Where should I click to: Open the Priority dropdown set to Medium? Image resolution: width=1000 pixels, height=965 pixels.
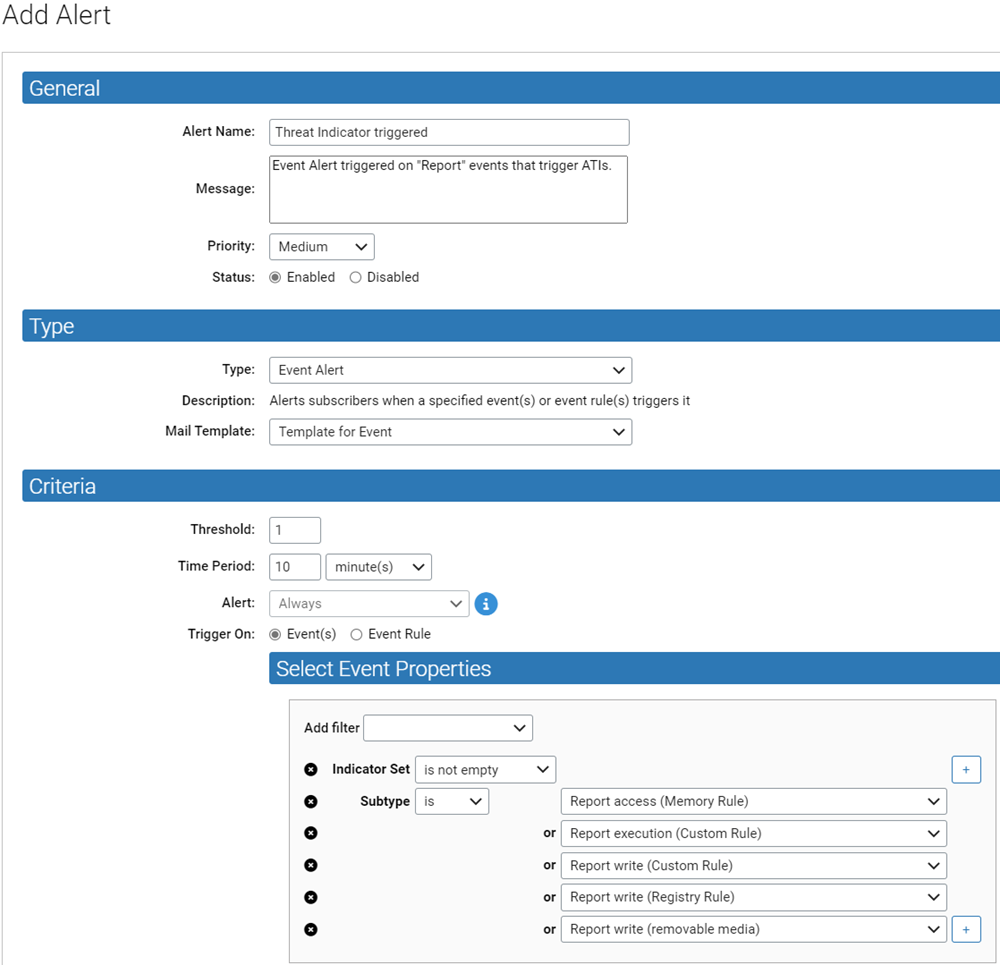pos(321,247)
